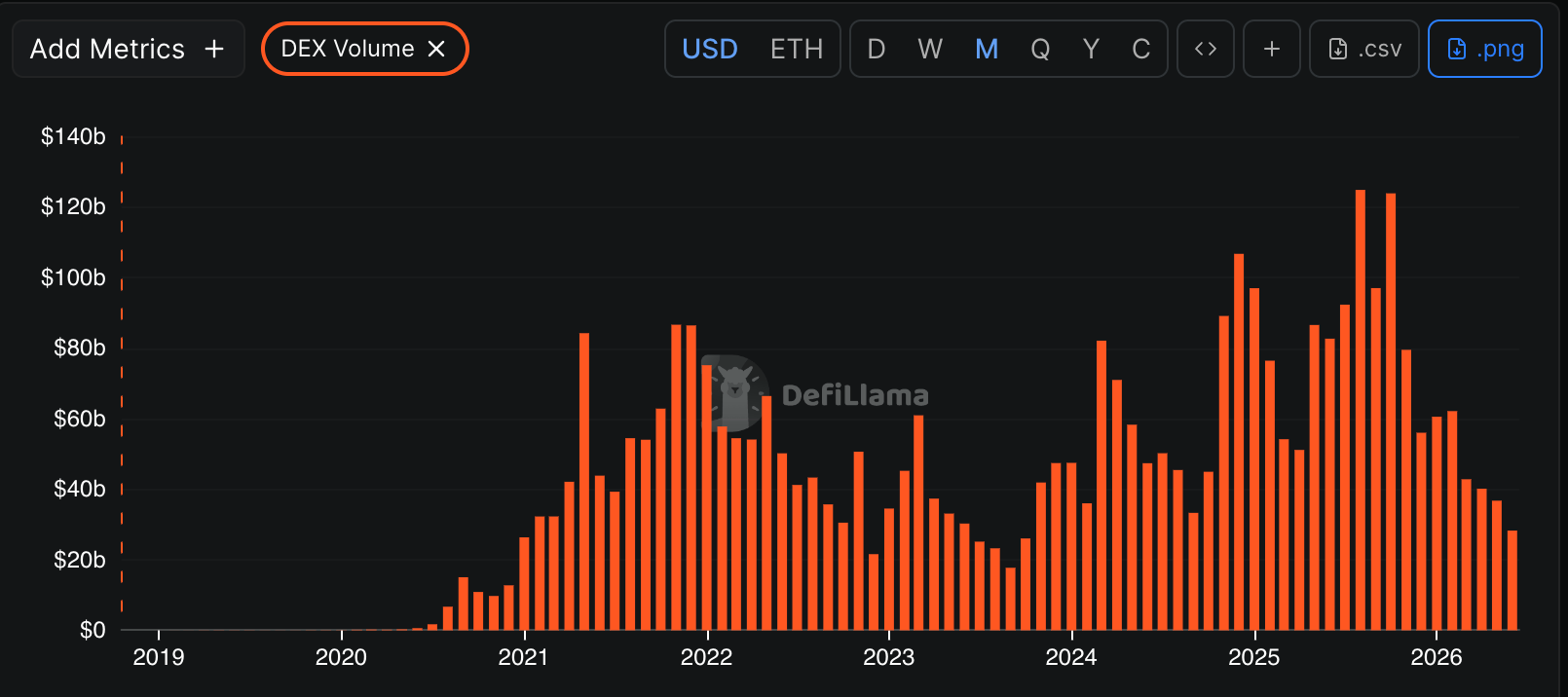Click the 2019 x-axis label

(159, 657)
